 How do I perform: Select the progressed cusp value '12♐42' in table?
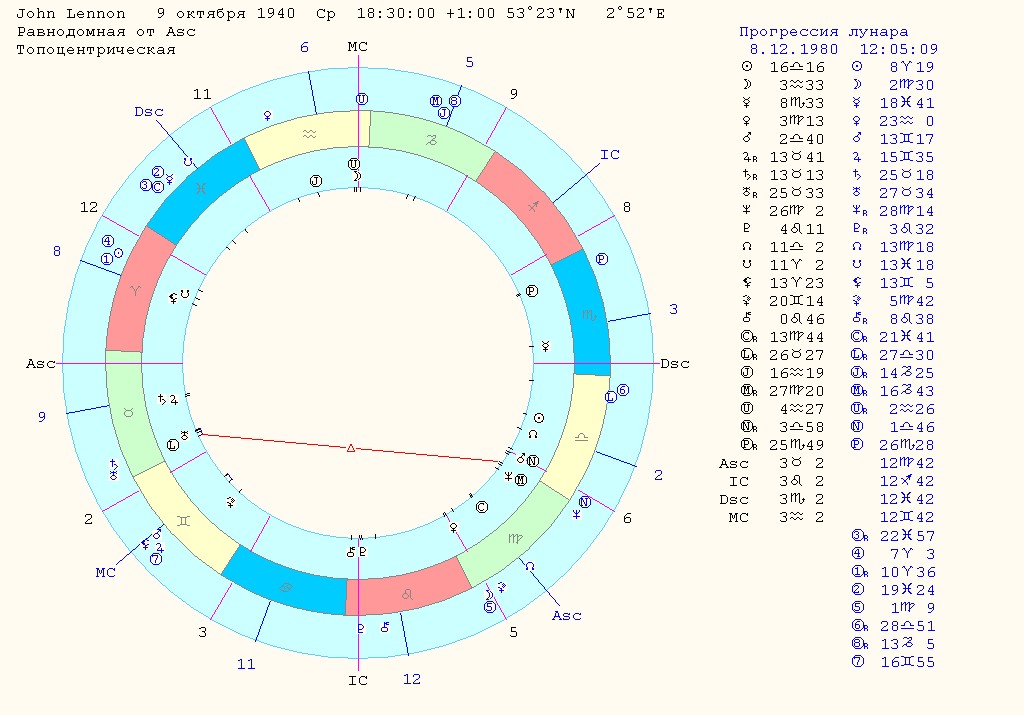pyautogui.click(x=907, y=481)
